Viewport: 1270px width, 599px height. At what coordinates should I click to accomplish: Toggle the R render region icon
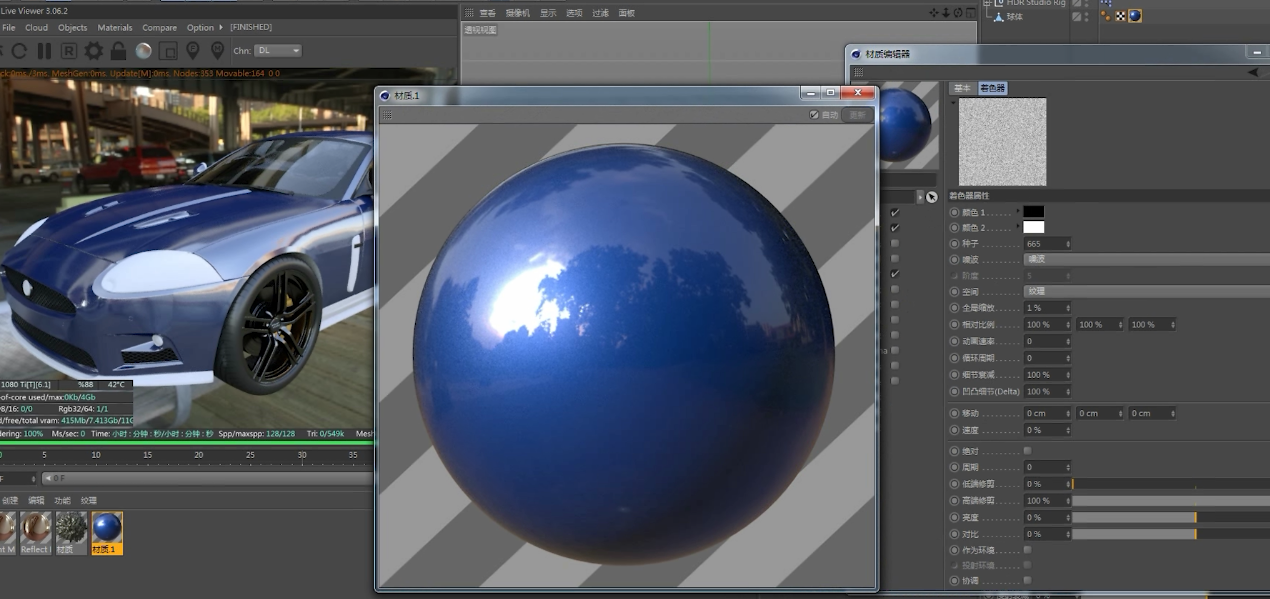point(69,50)
